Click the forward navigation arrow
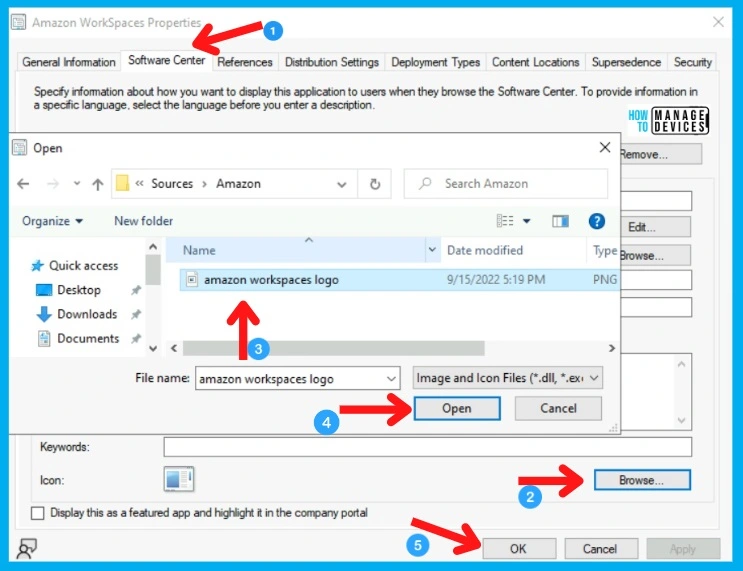The image size is (743, 571). coord(53,184)
